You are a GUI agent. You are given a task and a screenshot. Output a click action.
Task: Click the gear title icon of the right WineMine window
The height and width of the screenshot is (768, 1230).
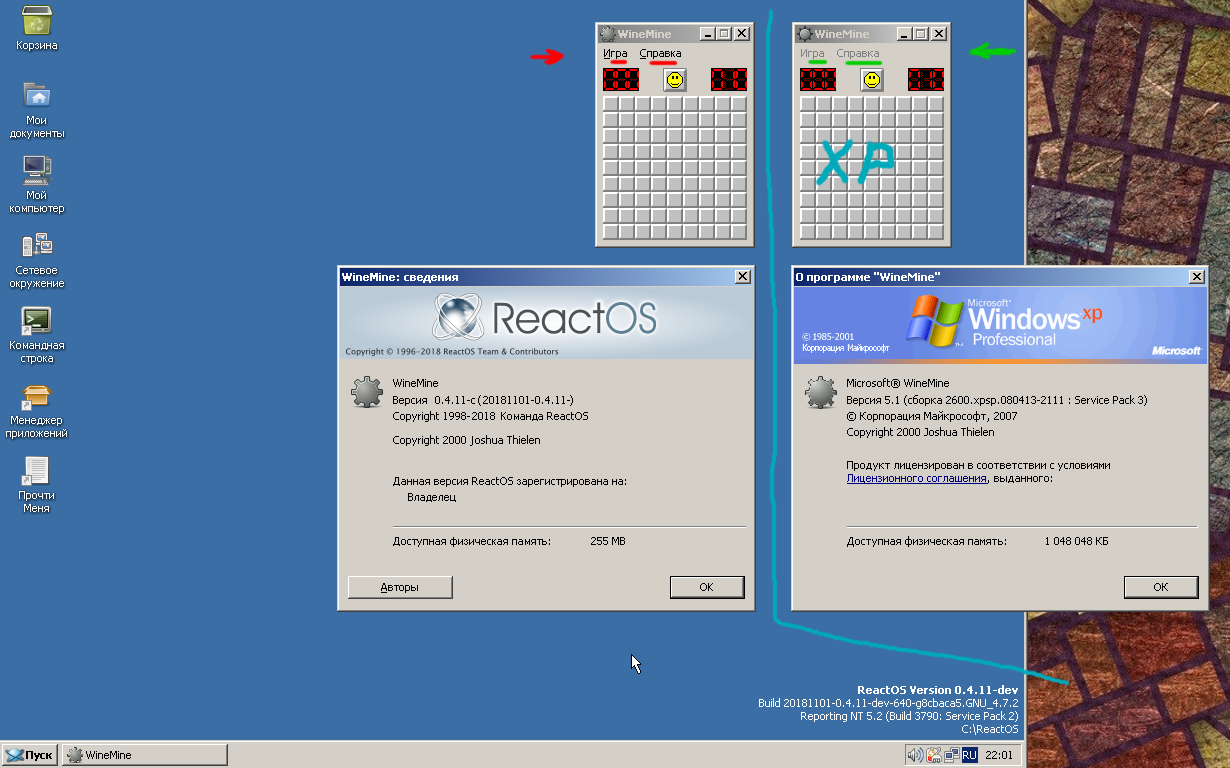pos(804,34)
